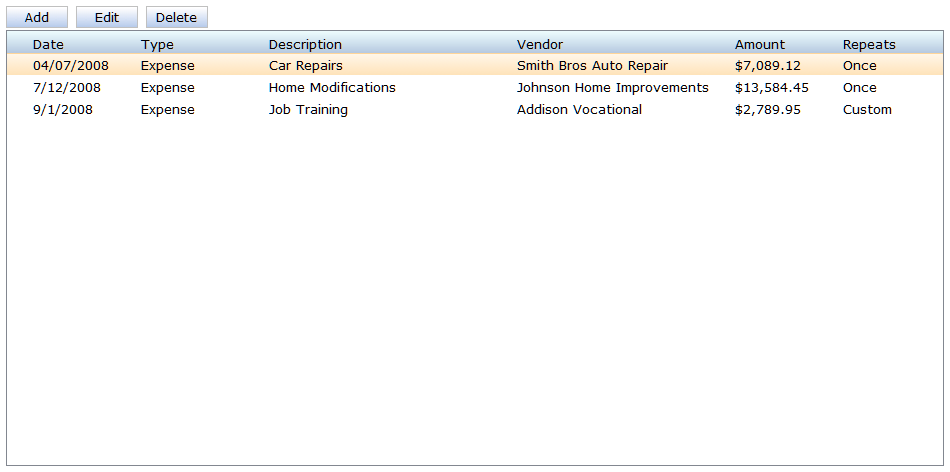
Task: Click the $13,584.45 amount cell
Action: pyautogui.click(x=771, y=87)
